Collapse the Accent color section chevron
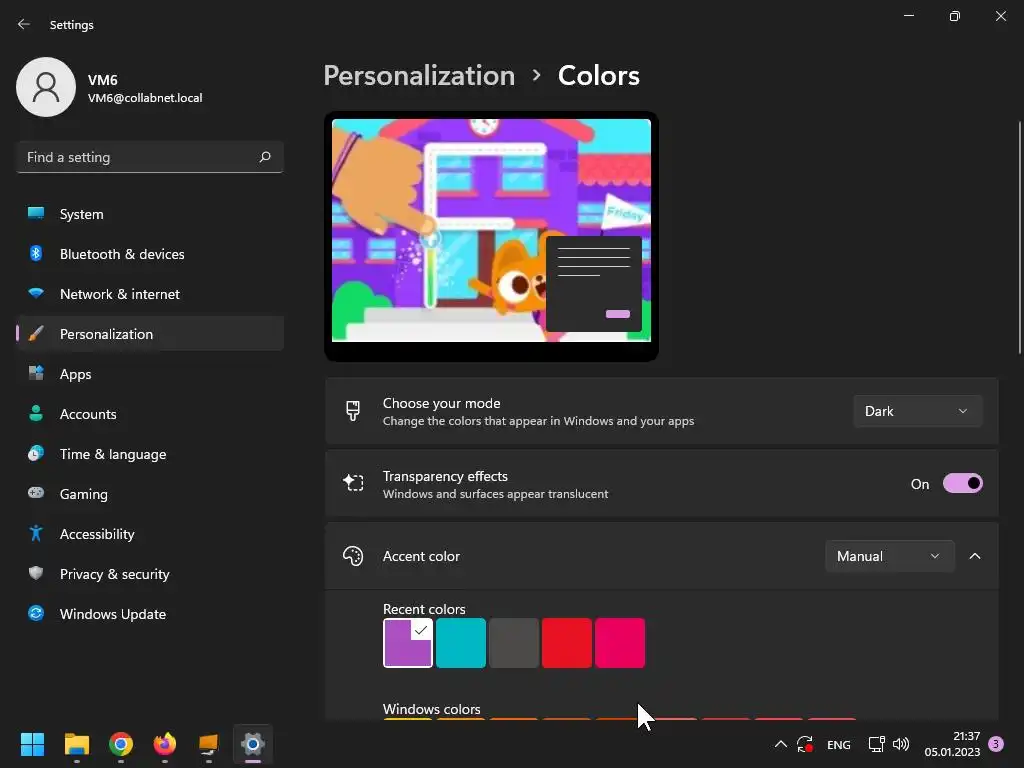Image resolution: width=1024 pixels, height=768 pixels. point(974,556)
